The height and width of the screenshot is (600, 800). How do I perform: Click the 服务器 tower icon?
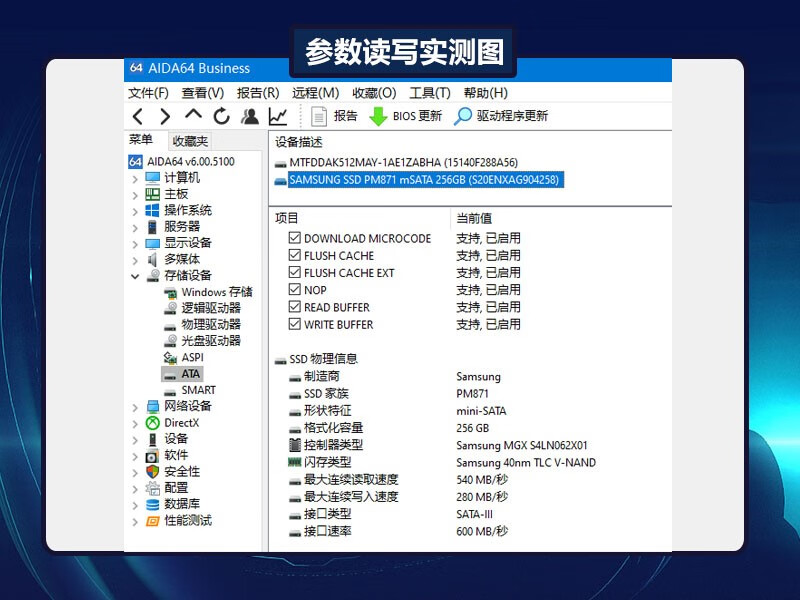point(153,227)
